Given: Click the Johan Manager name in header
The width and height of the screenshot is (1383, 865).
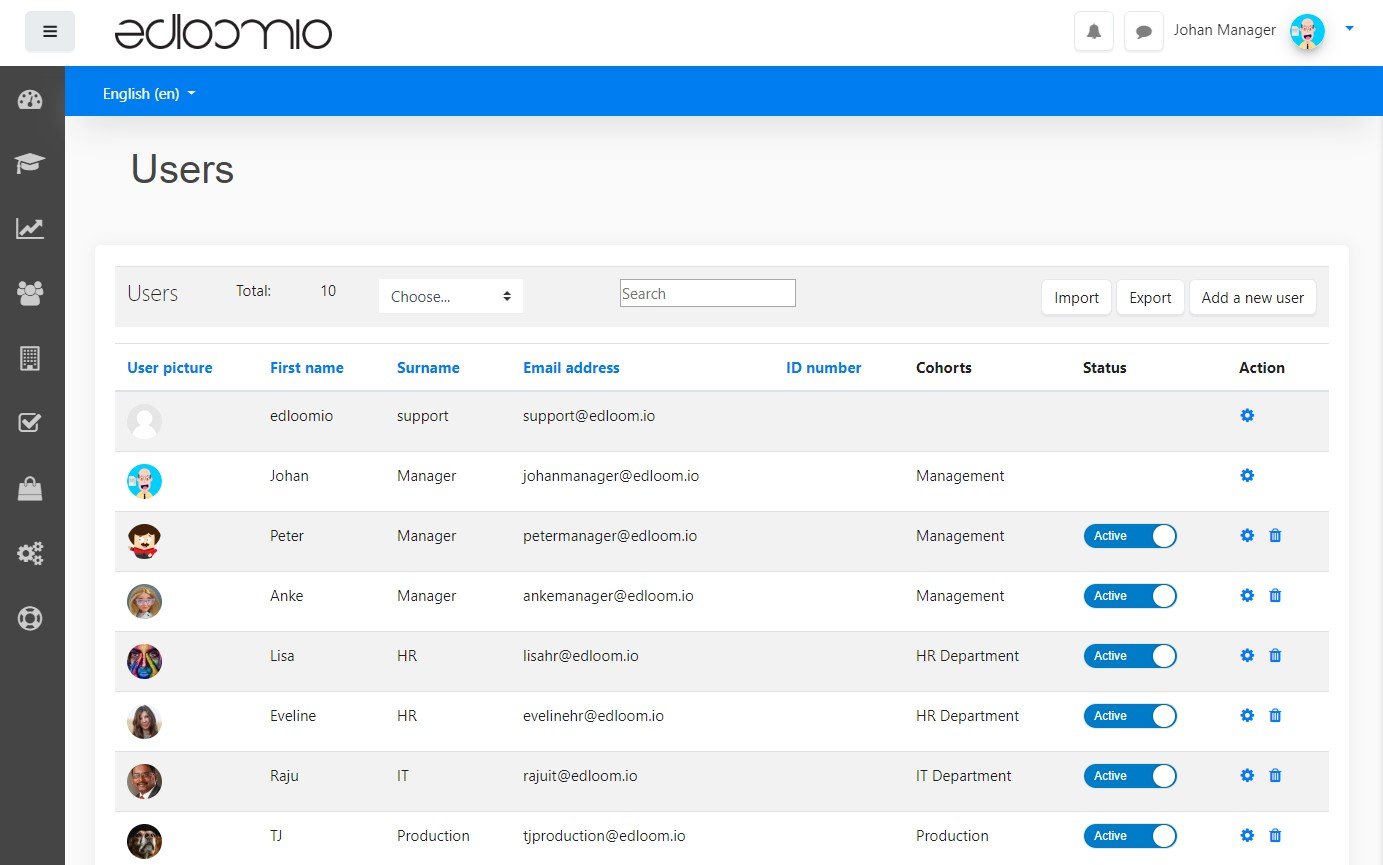Looking at the screenshot, I should (x=1225, y=30).
